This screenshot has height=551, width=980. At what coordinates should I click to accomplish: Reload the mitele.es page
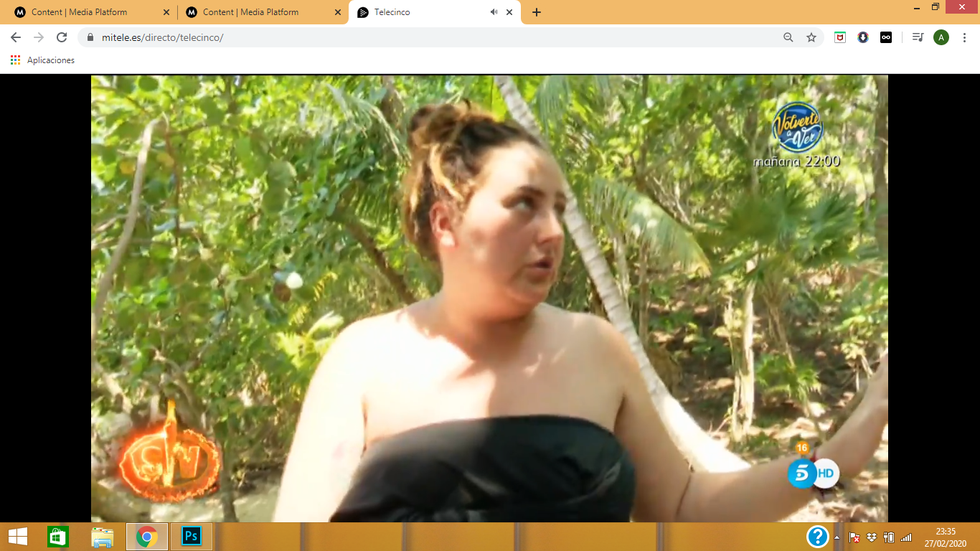point(61,37)
